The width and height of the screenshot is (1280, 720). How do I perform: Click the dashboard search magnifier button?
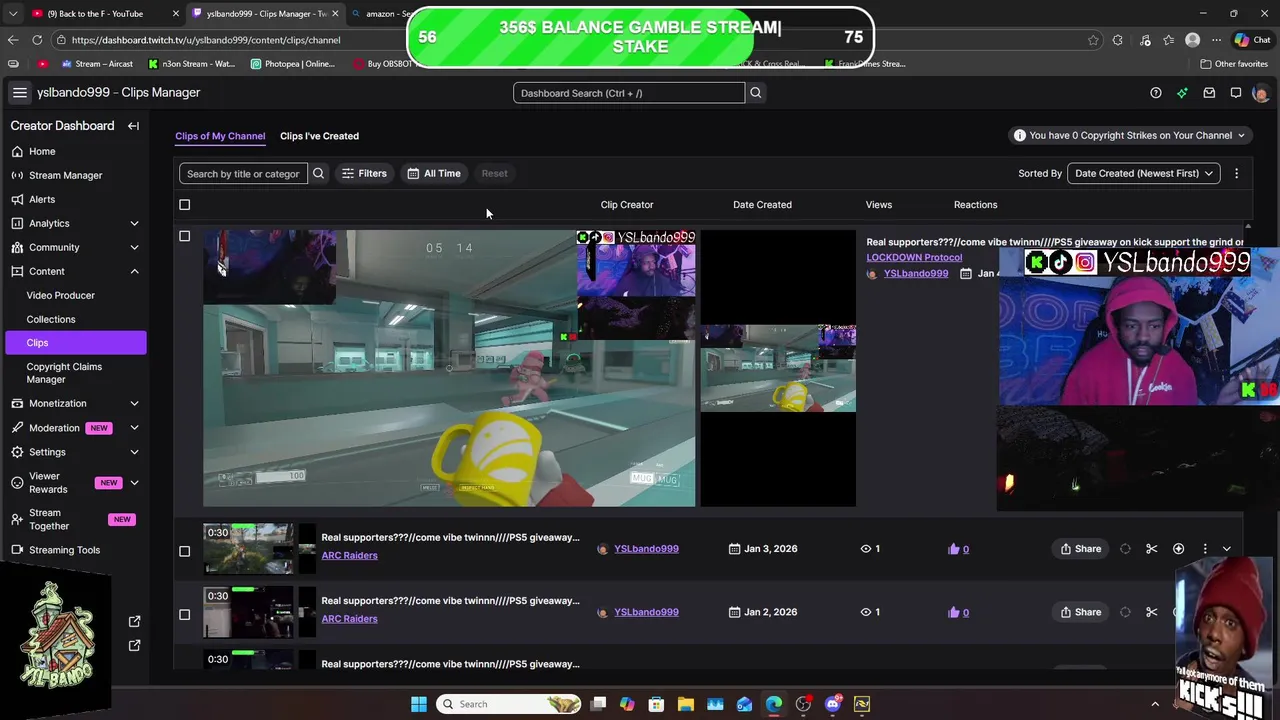point(756,93)
